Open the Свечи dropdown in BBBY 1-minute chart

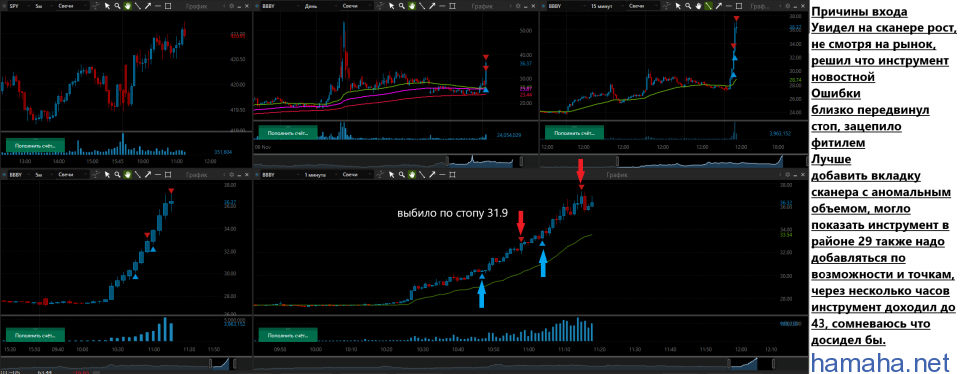point(357,175)
